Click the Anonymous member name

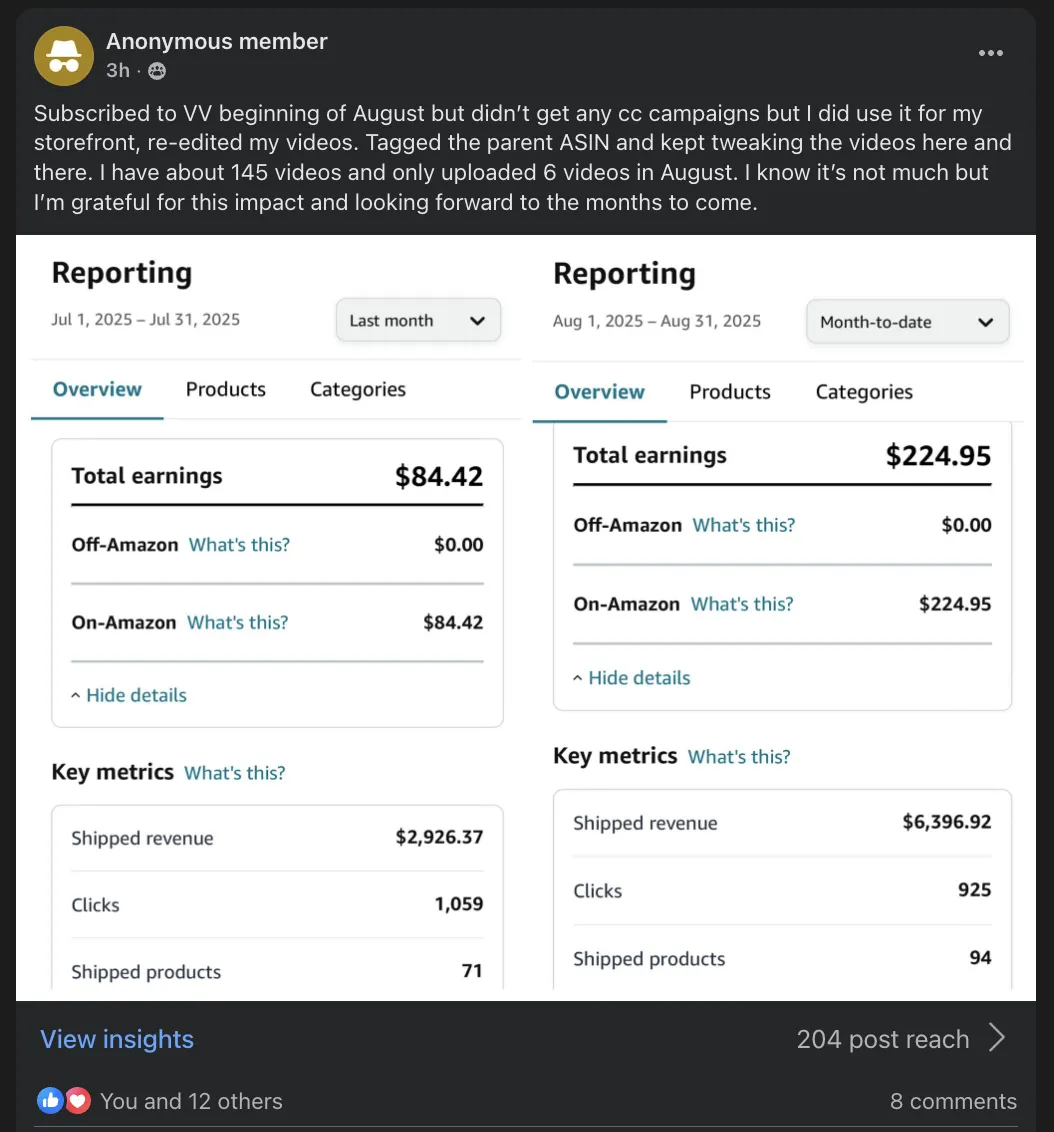tap(217, 41)
